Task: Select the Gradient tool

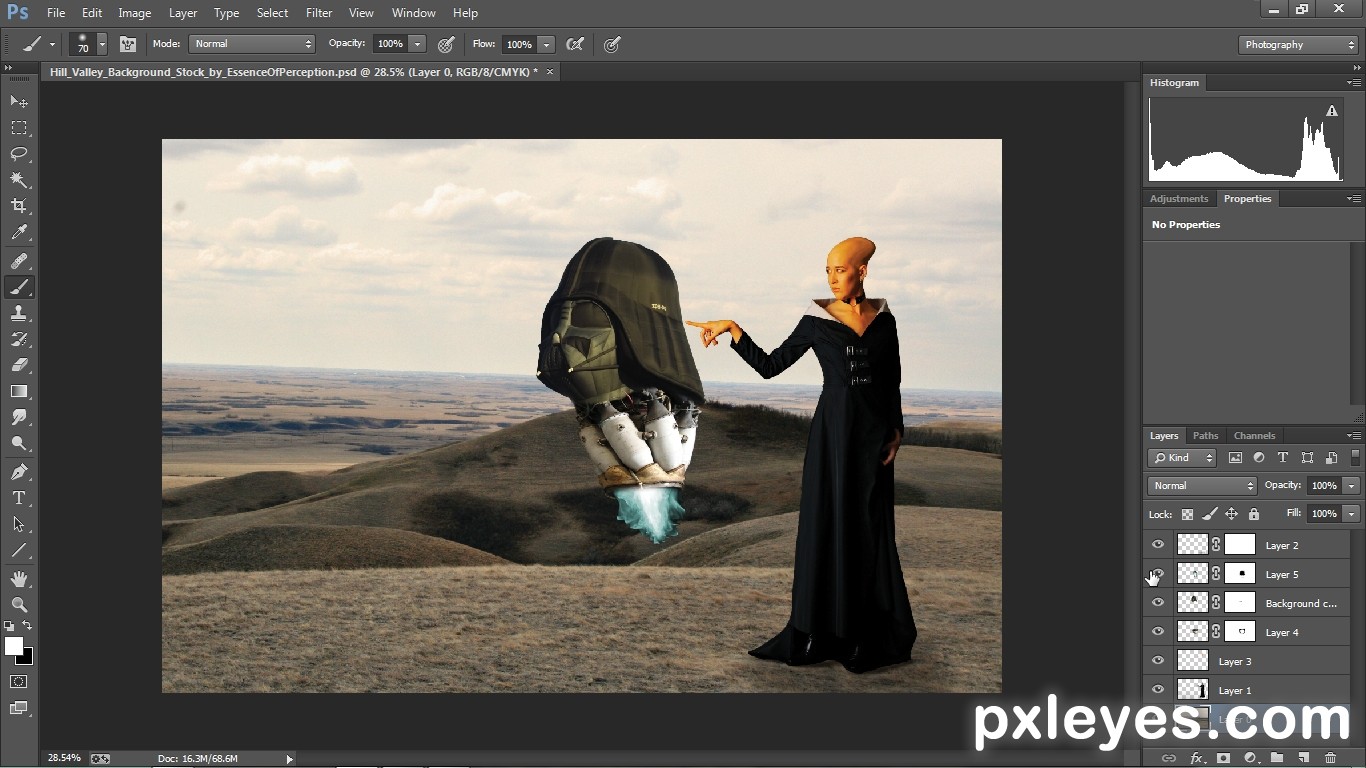Action: tap(19, 391)
